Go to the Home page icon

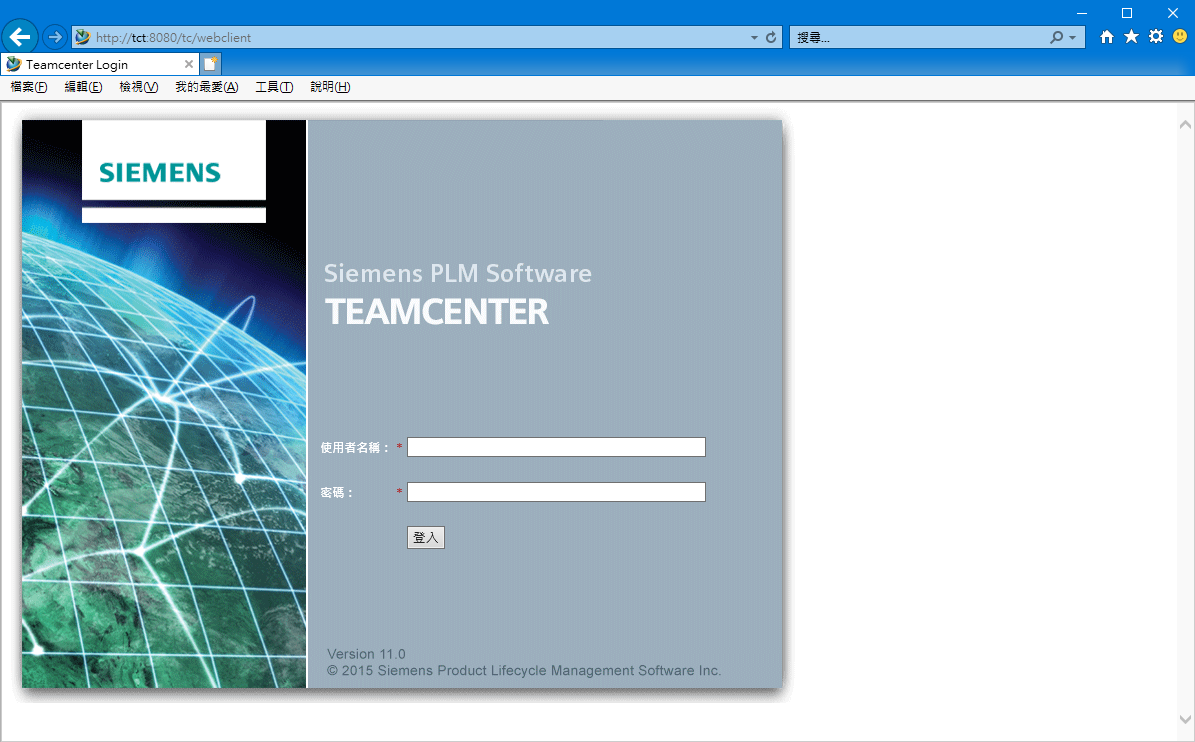pyautogui.click(x=1107, y=37)
